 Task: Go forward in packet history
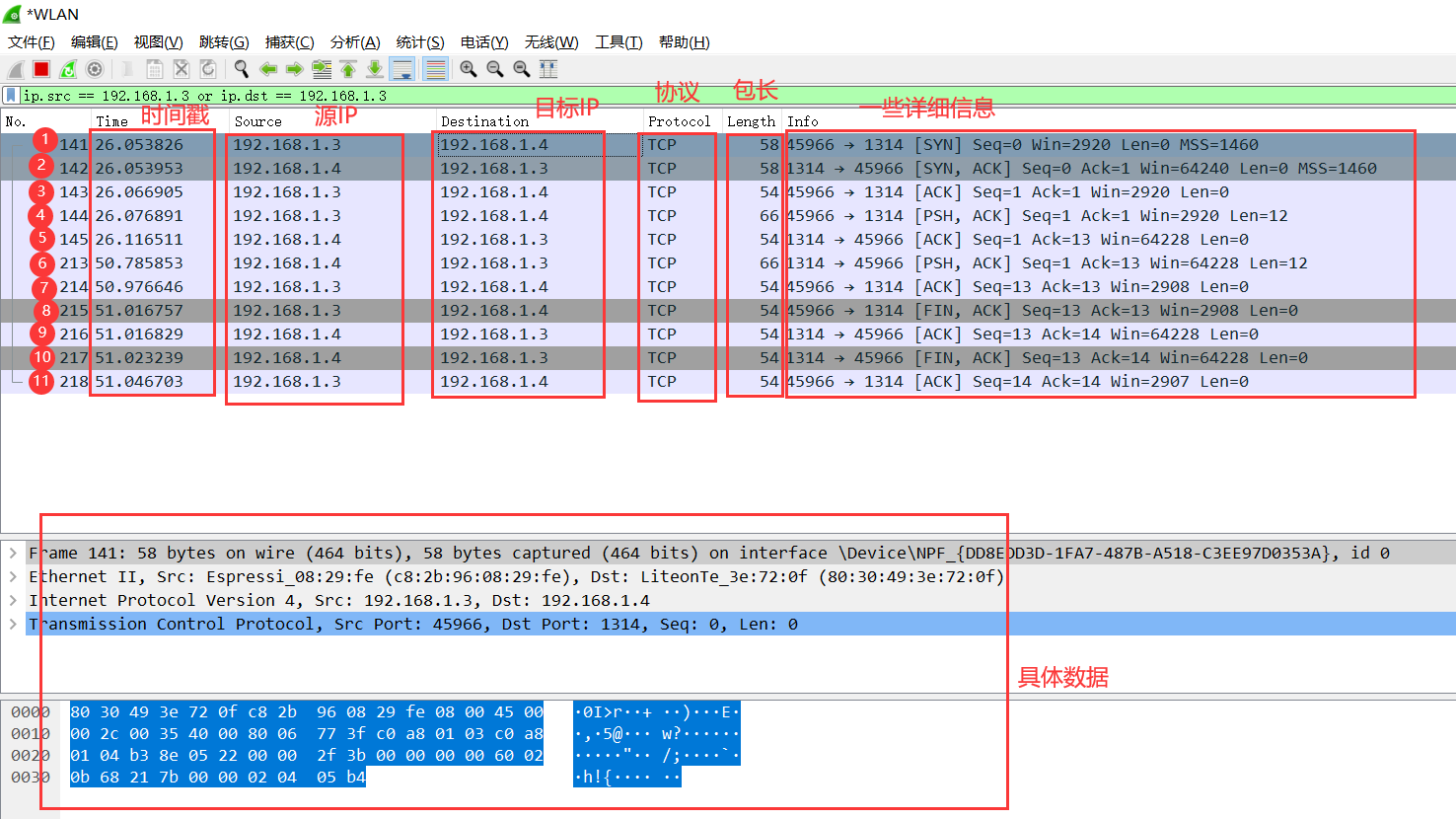[x=295, y=69]
